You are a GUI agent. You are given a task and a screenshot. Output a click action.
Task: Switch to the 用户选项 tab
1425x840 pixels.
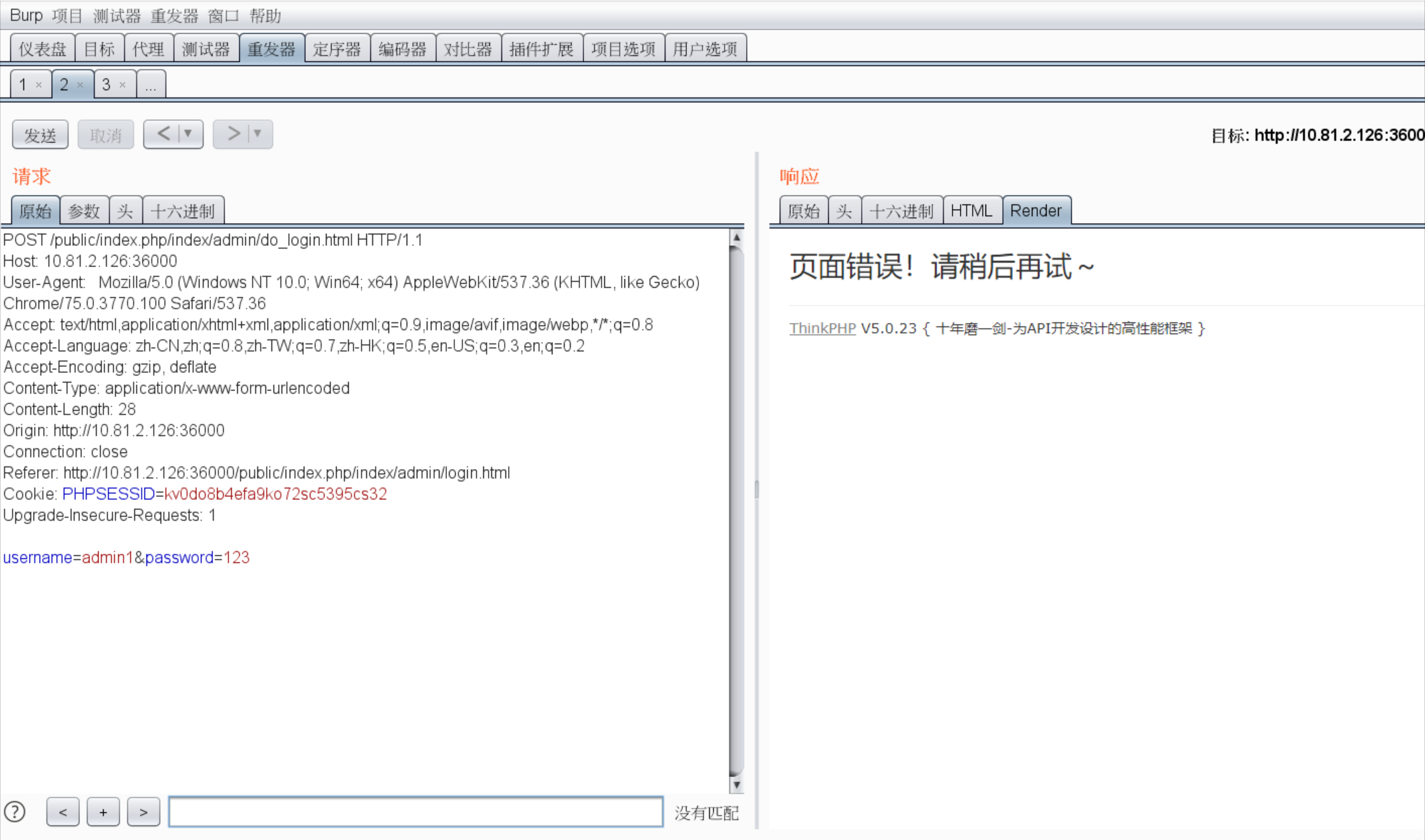(x=705, y=48)
